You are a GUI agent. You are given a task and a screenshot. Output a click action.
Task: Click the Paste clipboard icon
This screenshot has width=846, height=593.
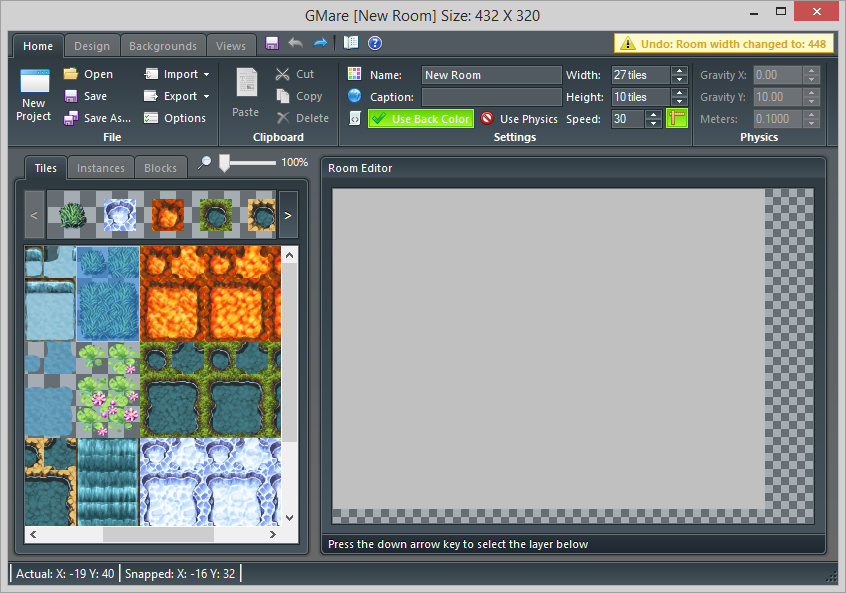point(247,83)
